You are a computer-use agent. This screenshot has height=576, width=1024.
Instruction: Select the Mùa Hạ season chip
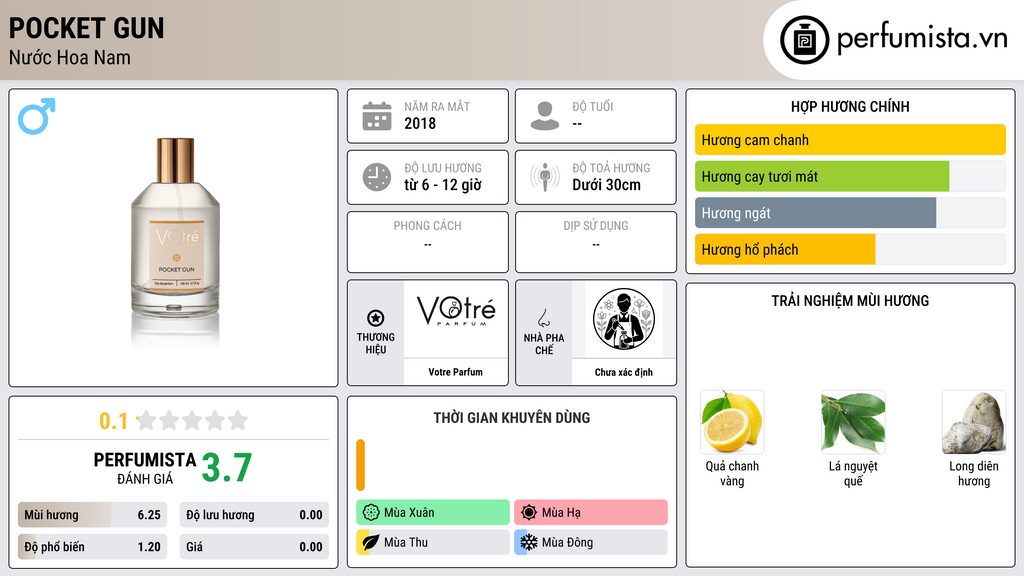point(591,513)
